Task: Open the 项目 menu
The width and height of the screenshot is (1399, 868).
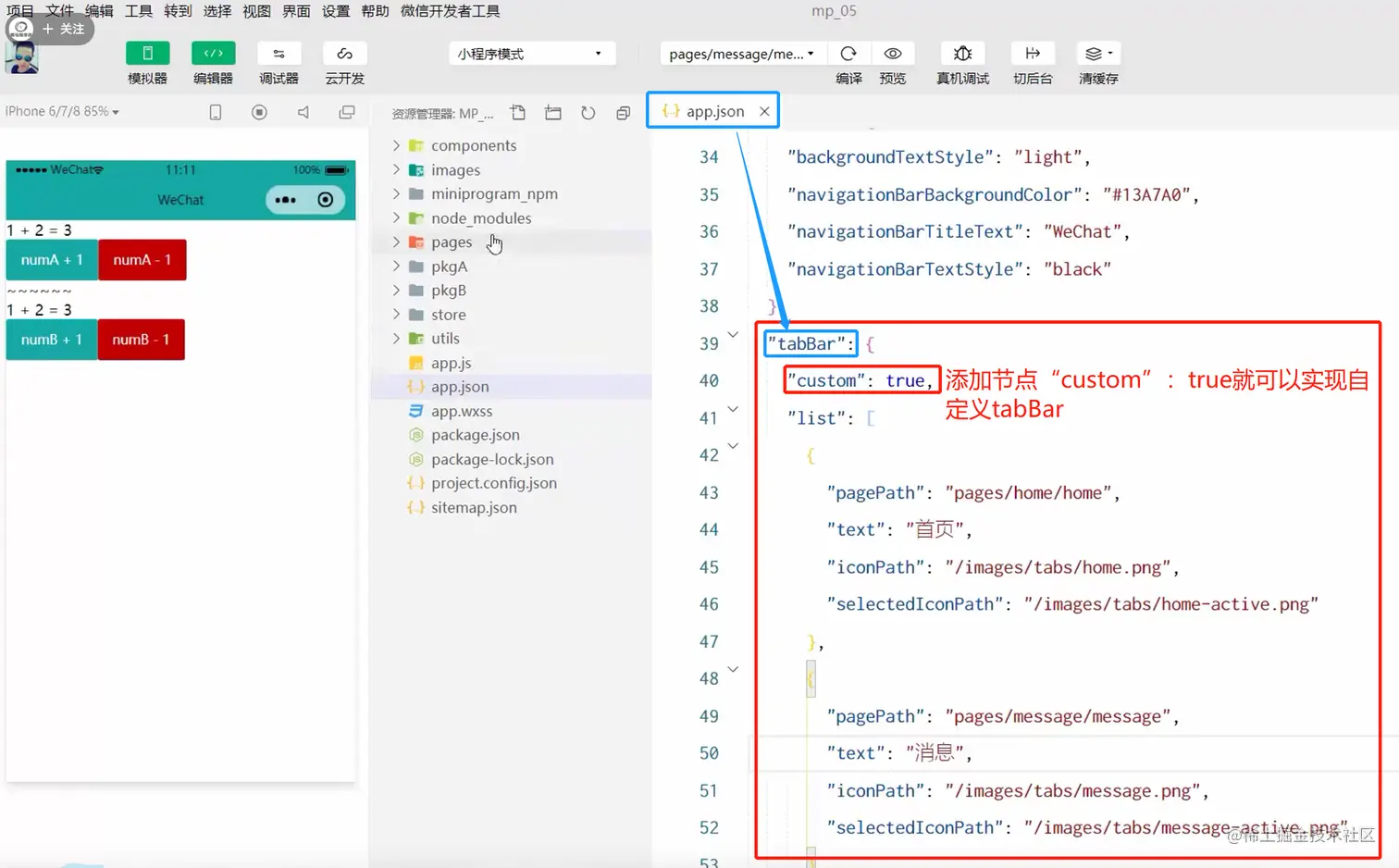Action: click(x=20, y=11)
